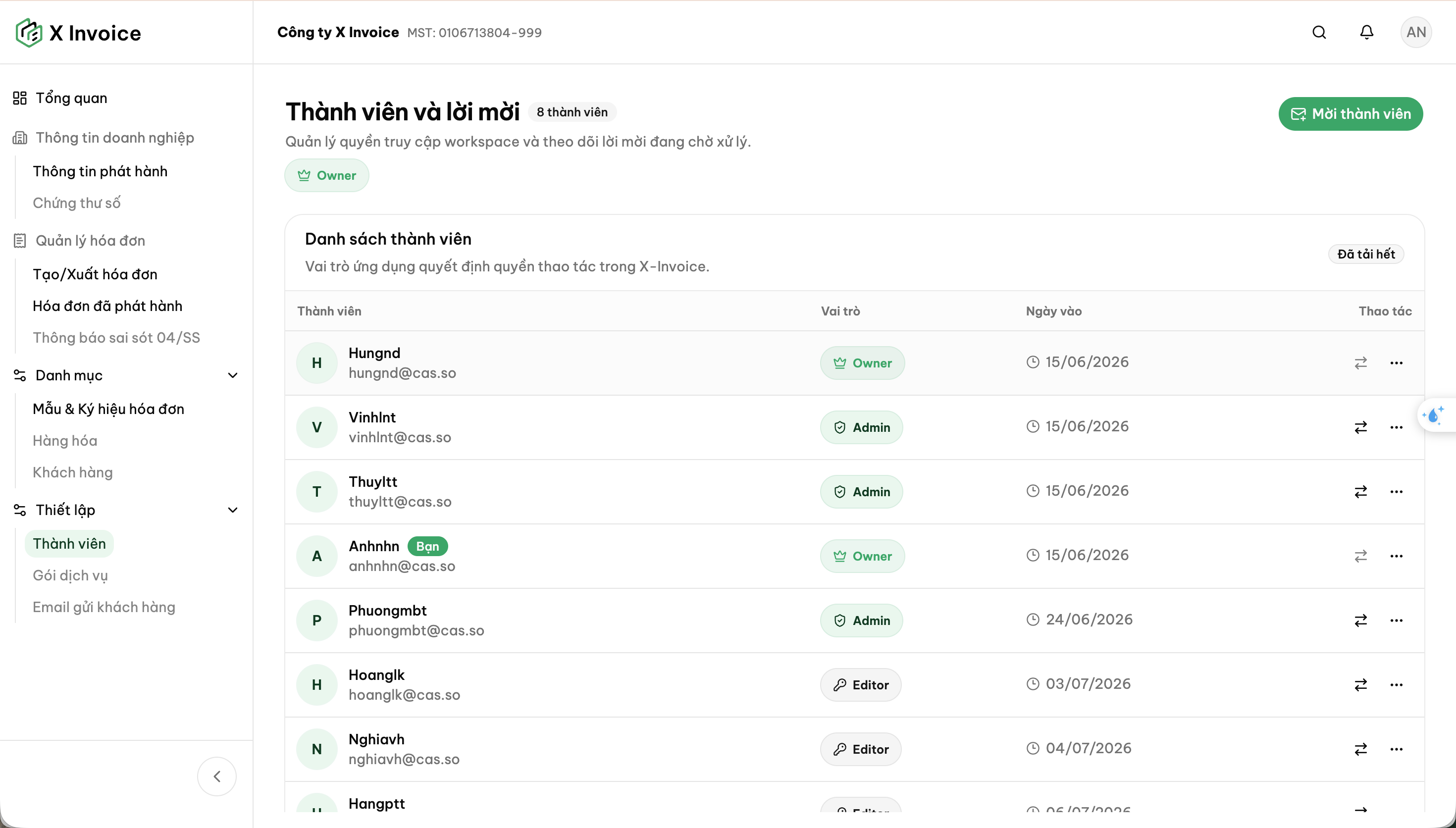Screen dimensions: 1456x828
Task: Select the Anhnhn member row
Action: 854,556
